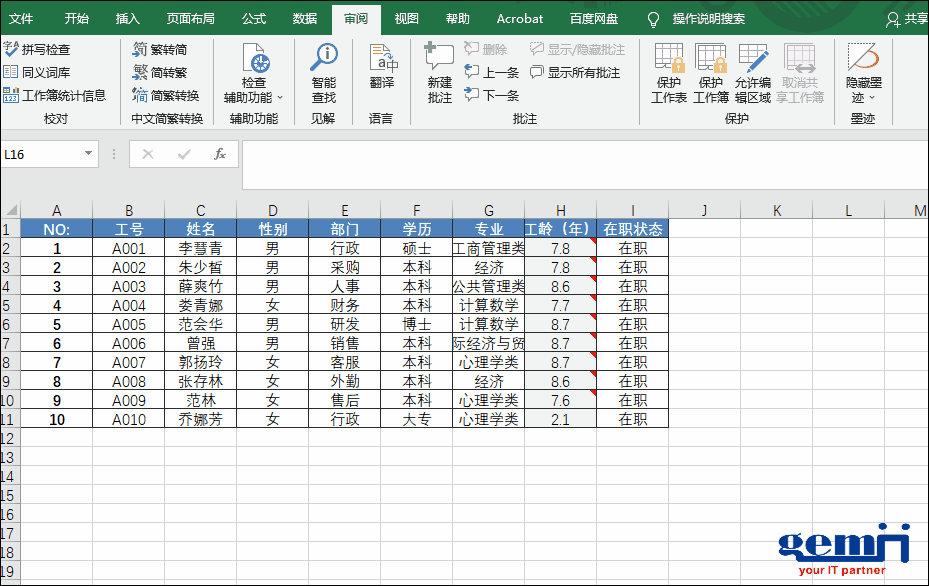The height and width of the screenshot is (586, 929).
Task: Run spell check (拼写检查)
Action: 38,49
